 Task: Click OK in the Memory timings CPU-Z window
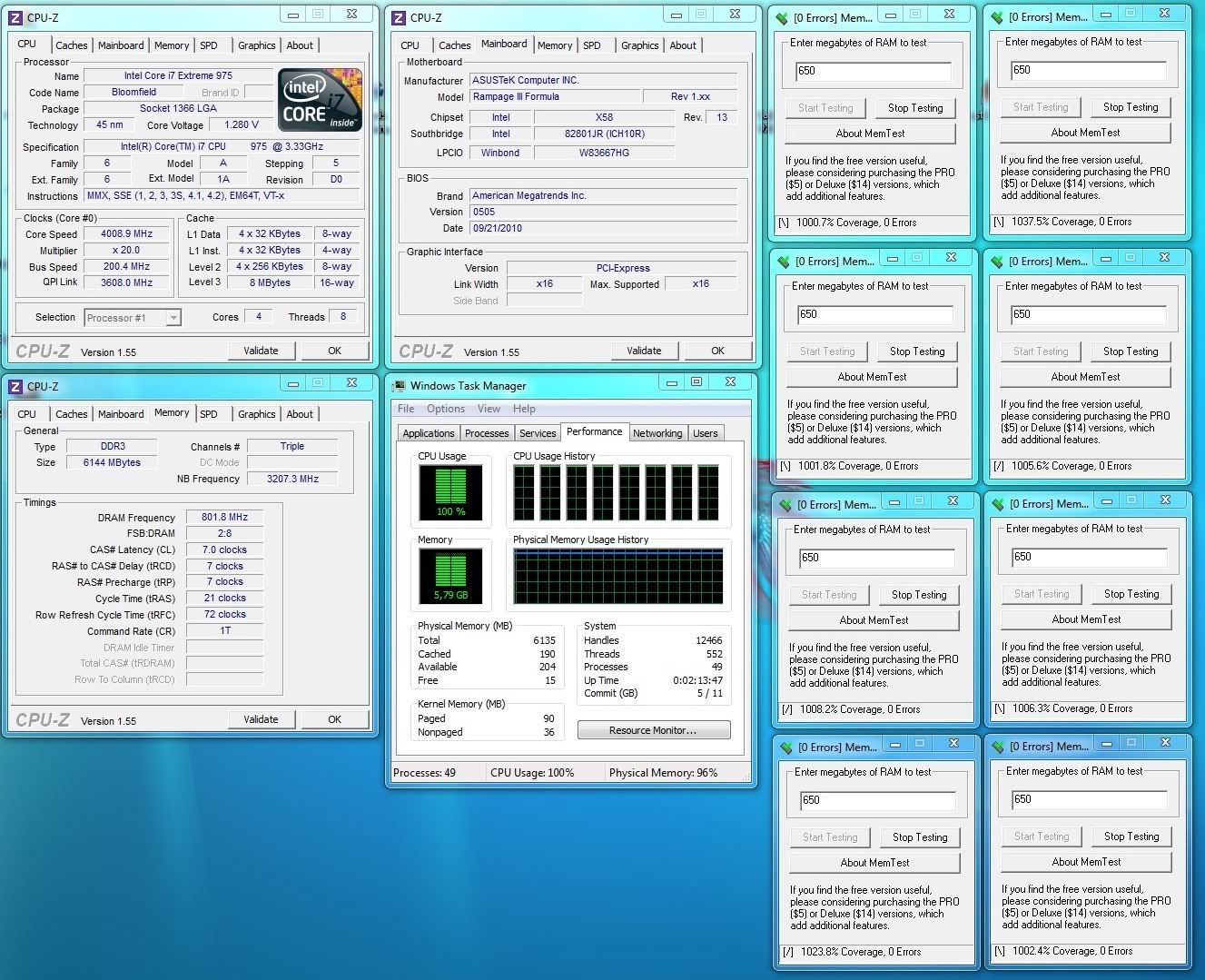pos(334,719)
